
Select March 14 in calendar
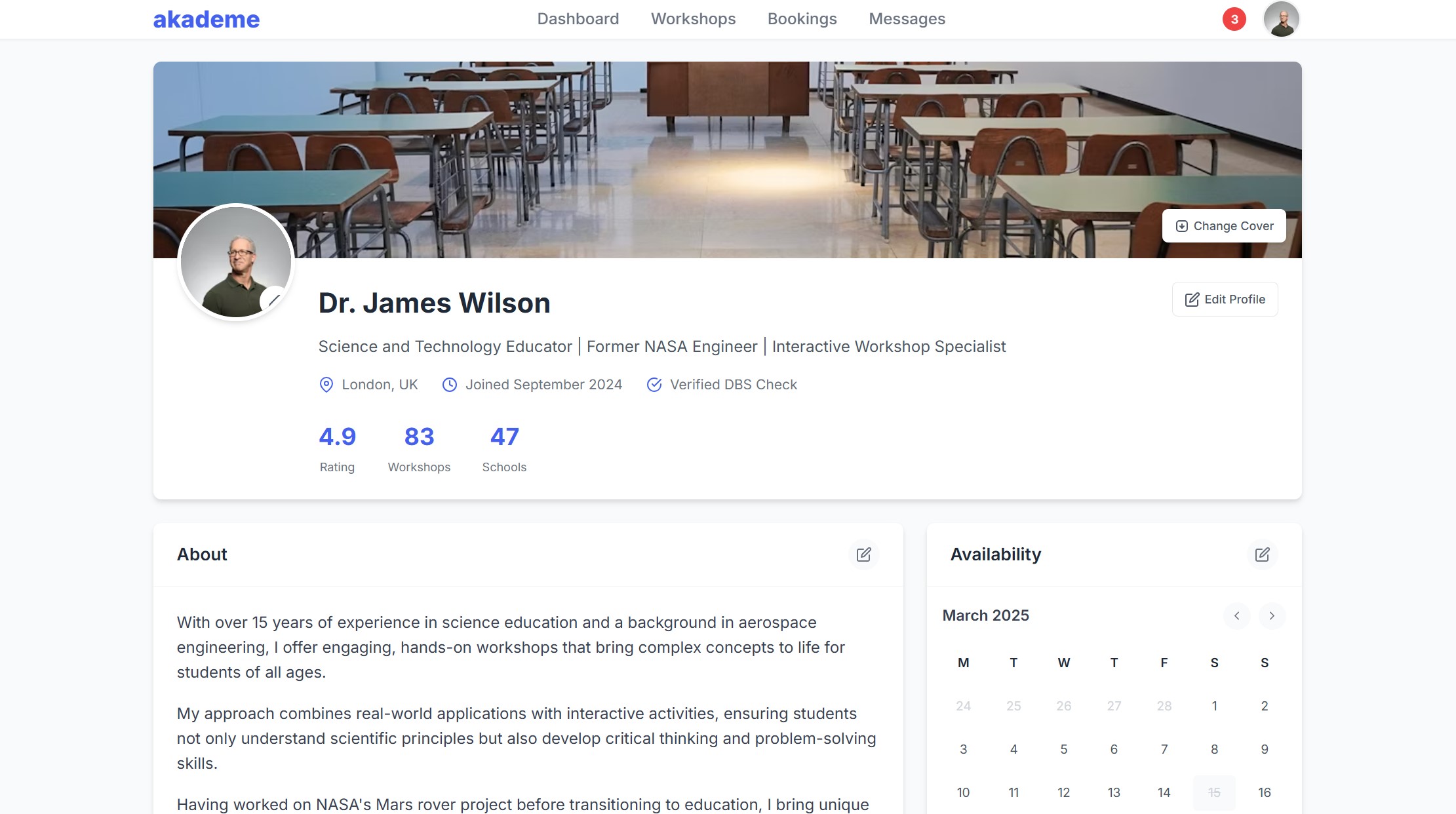tap(1164, 792)
